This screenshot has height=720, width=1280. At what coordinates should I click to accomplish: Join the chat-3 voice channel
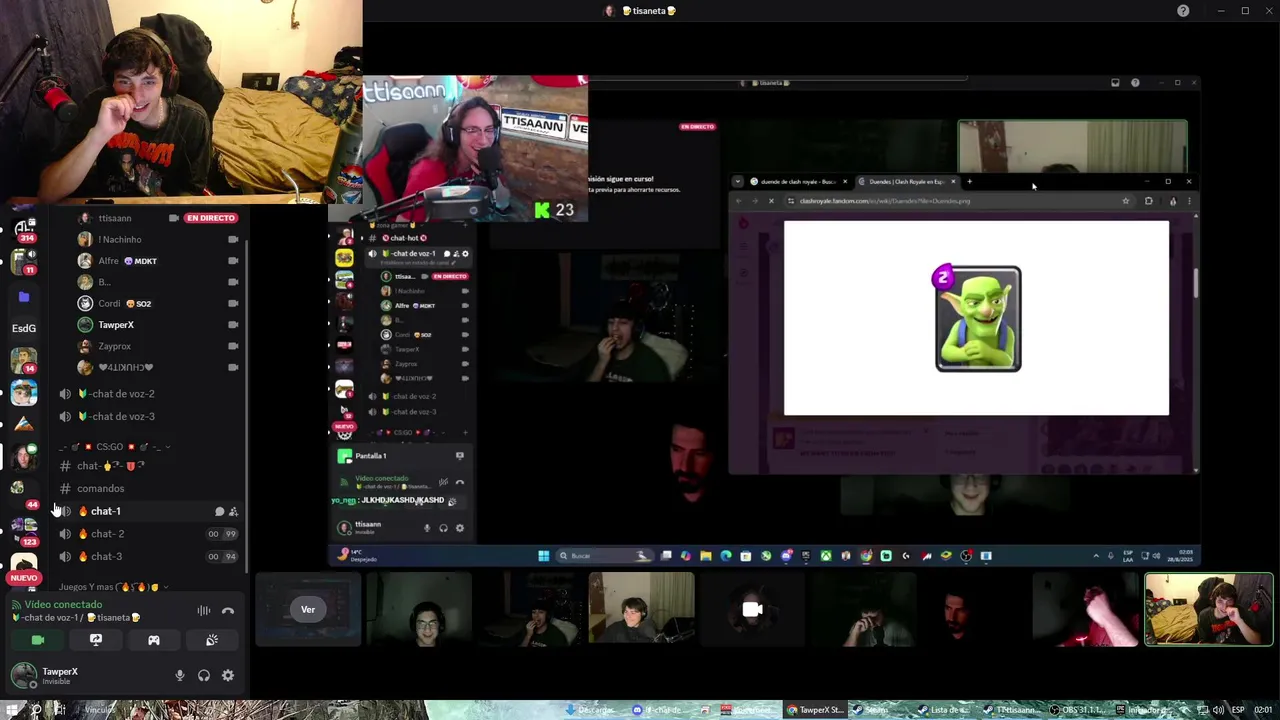[x=106, y=556]
